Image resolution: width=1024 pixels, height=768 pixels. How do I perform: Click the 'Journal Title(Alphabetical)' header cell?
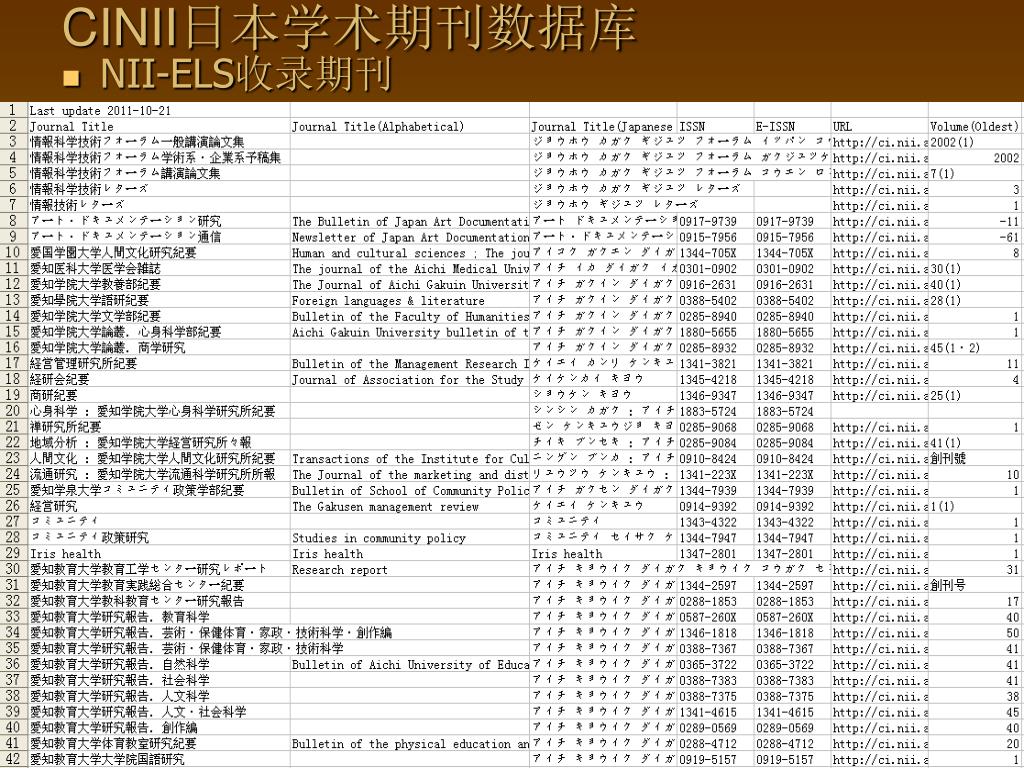click(x=409, y=126)
